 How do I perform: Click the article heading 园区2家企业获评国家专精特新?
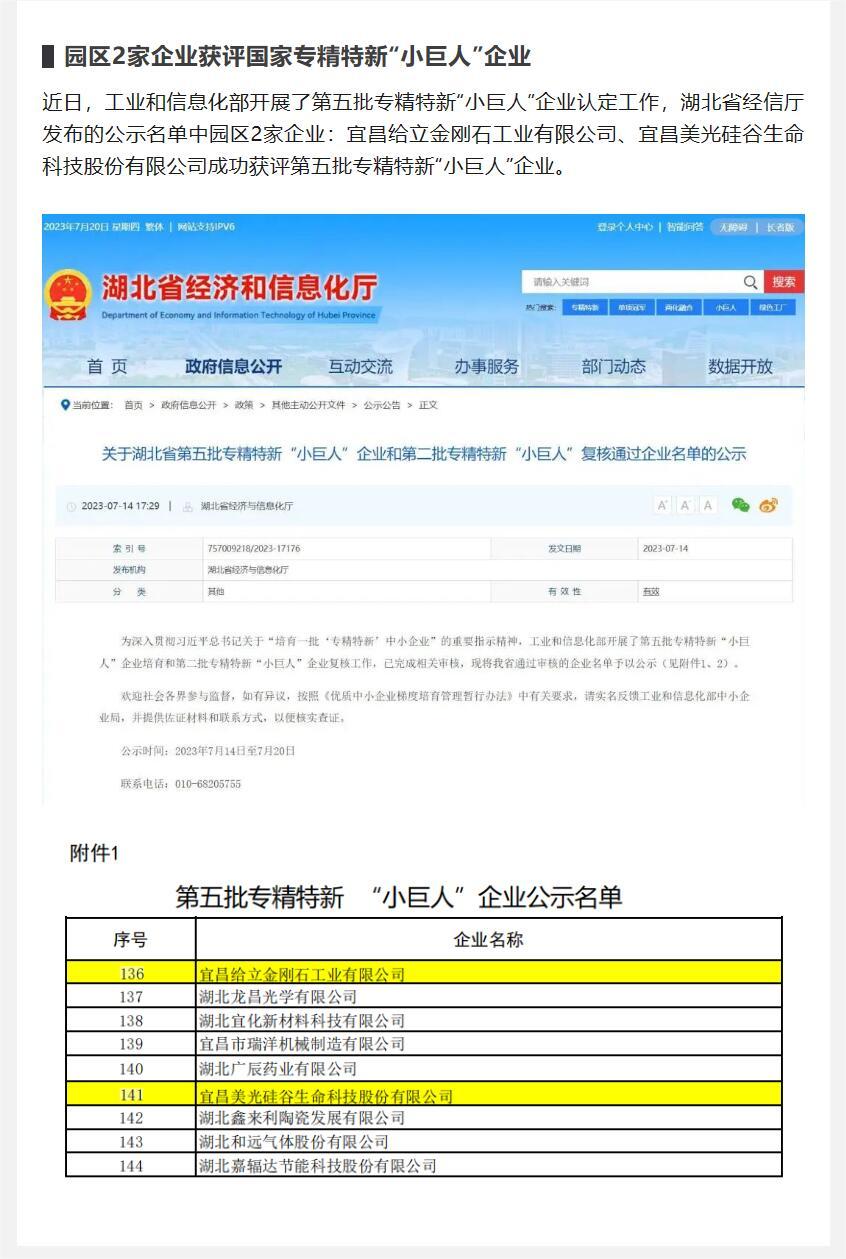click(x=297, y=56)
